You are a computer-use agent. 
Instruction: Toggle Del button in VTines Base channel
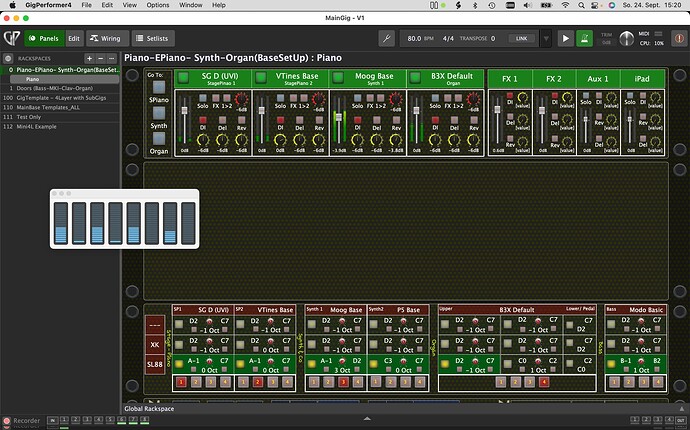tap(300, 120)
